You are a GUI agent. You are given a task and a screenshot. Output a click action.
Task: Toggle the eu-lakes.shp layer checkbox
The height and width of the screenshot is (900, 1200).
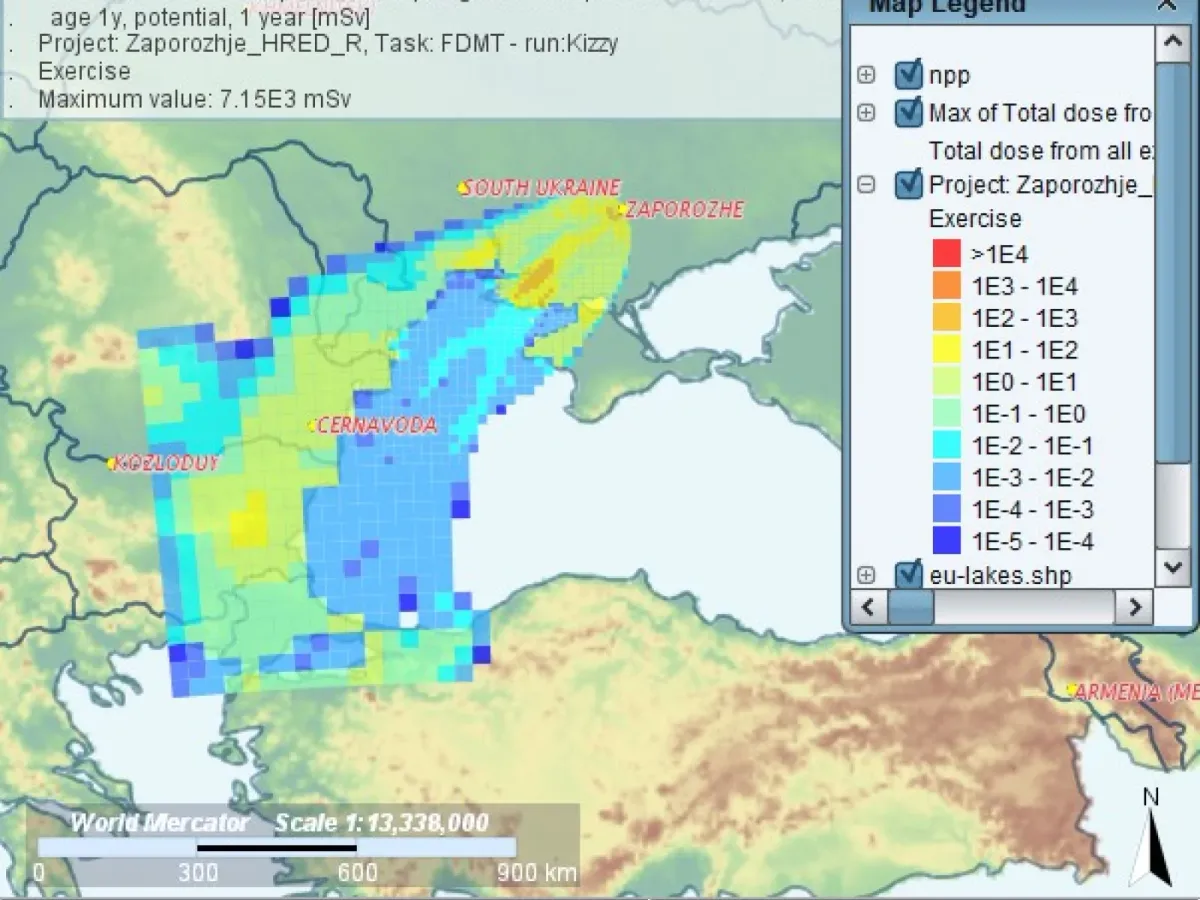(x=908, y=575)
